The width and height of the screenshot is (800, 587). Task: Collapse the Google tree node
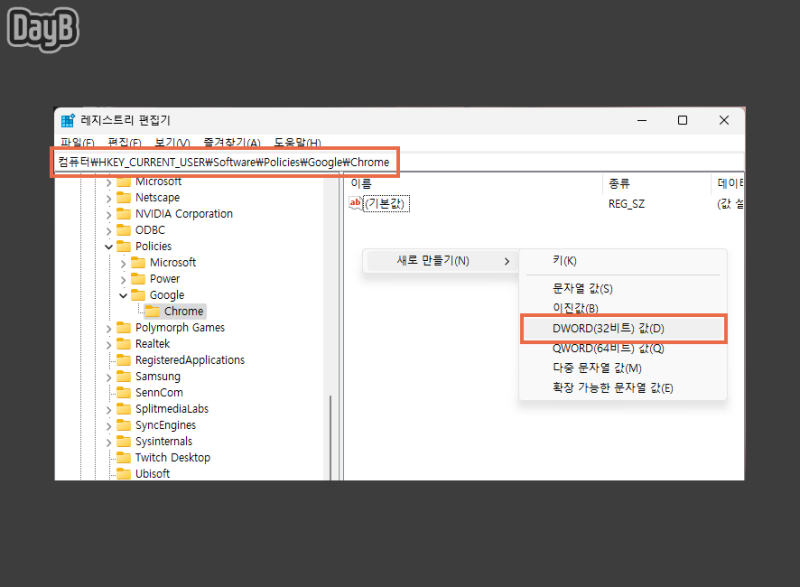pos(123,296)
